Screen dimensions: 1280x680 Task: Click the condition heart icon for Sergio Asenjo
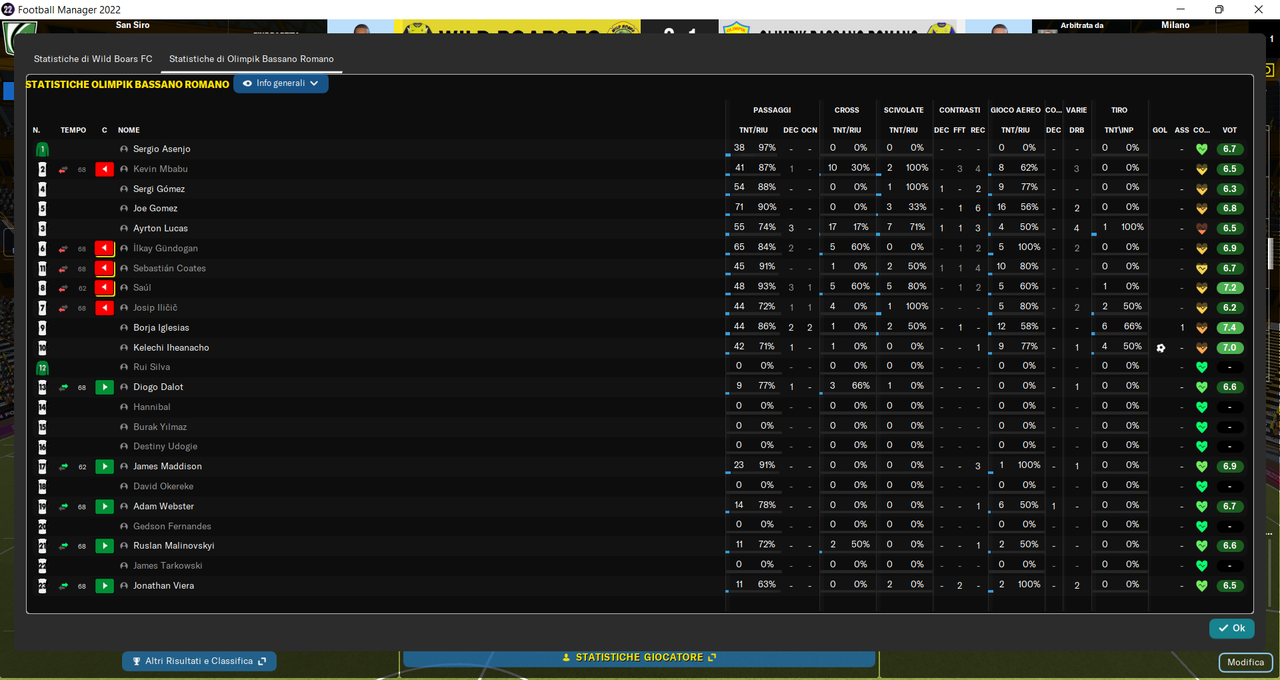coord(1202,149)
